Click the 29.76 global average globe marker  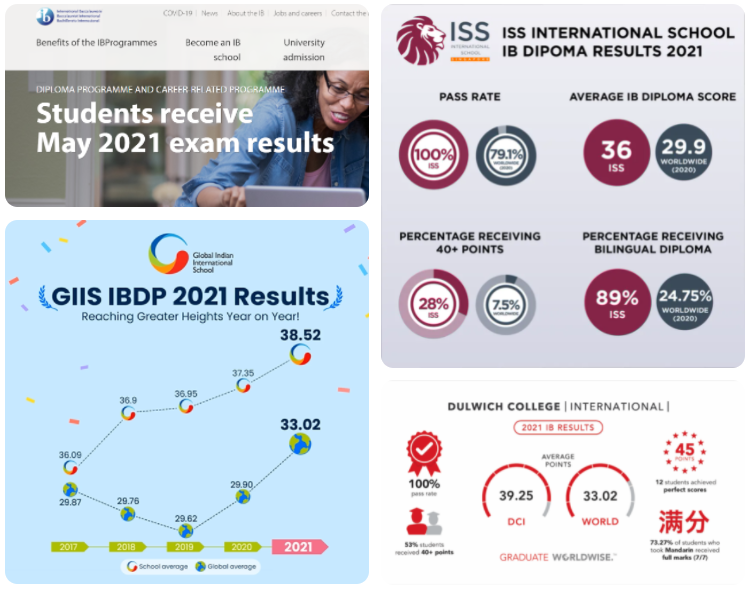(128, 514)
